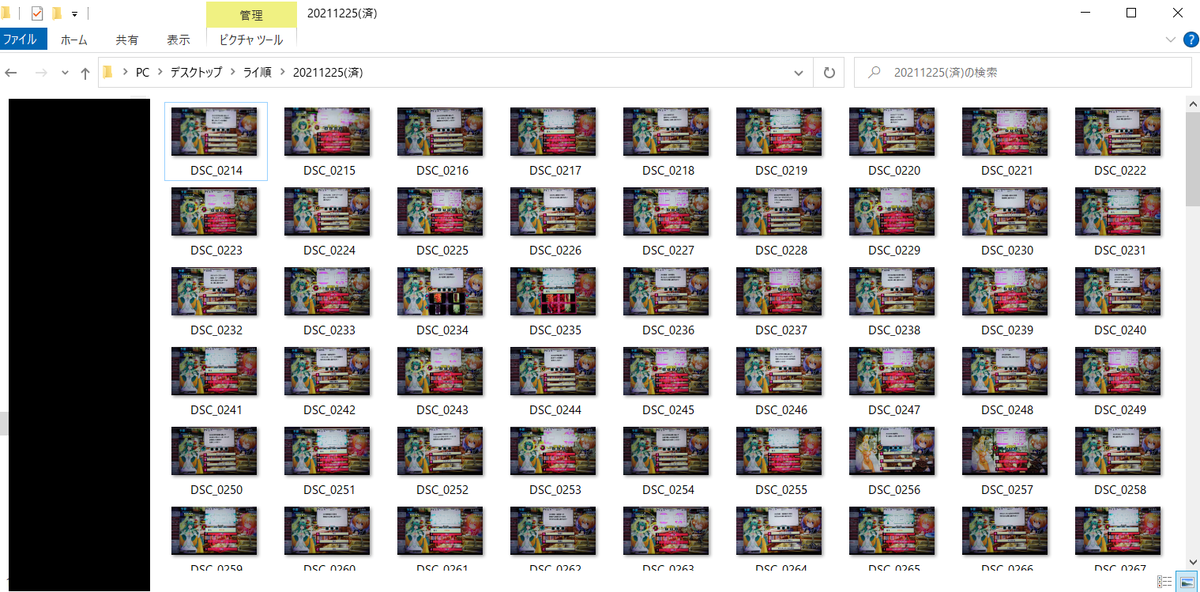Click file name DSC_0254
1200x592 pixels.
(x=668, y=491)
